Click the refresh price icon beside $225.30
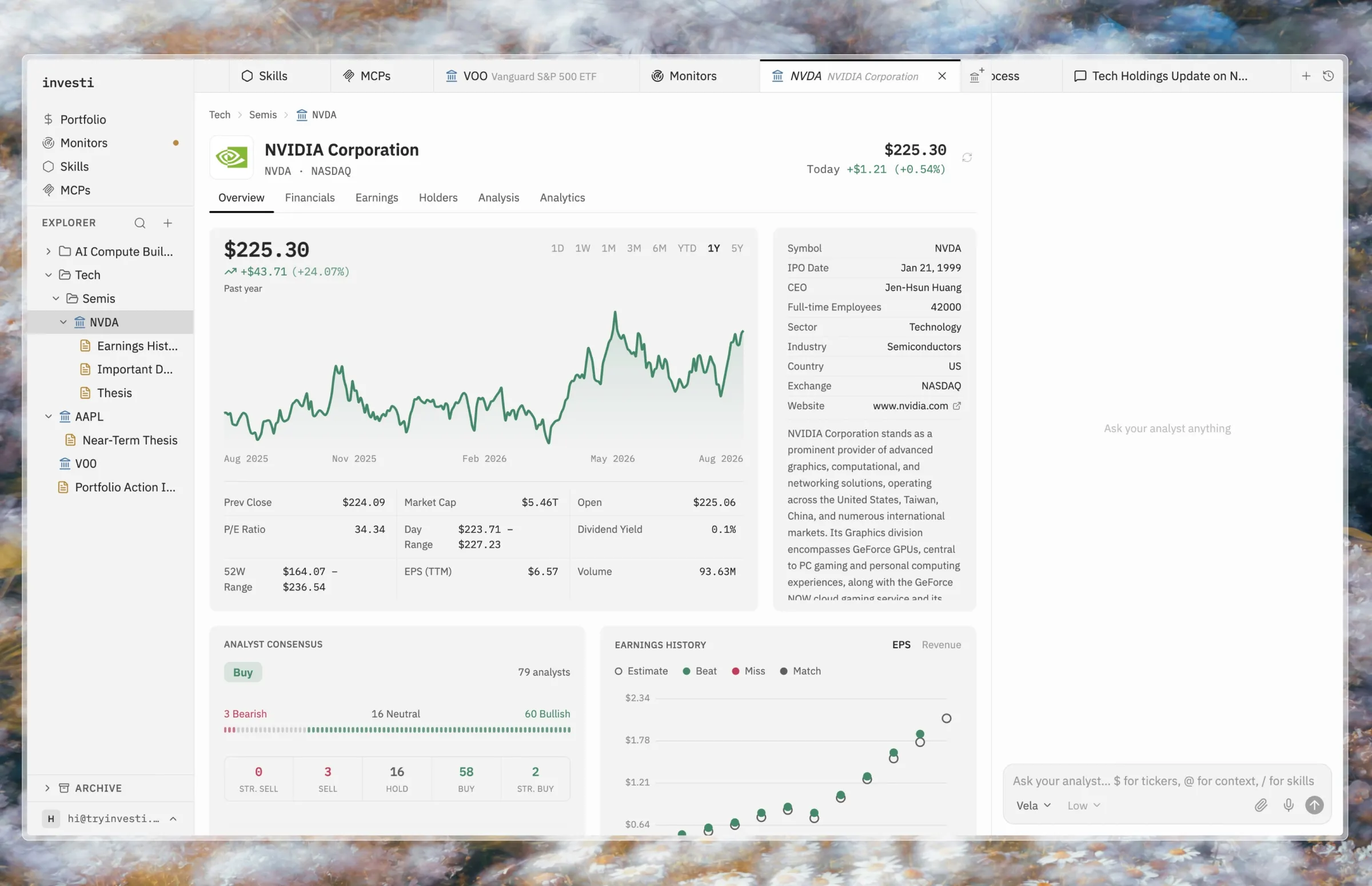The width and height of the screenshot is (1372, 886). (967, 158)
